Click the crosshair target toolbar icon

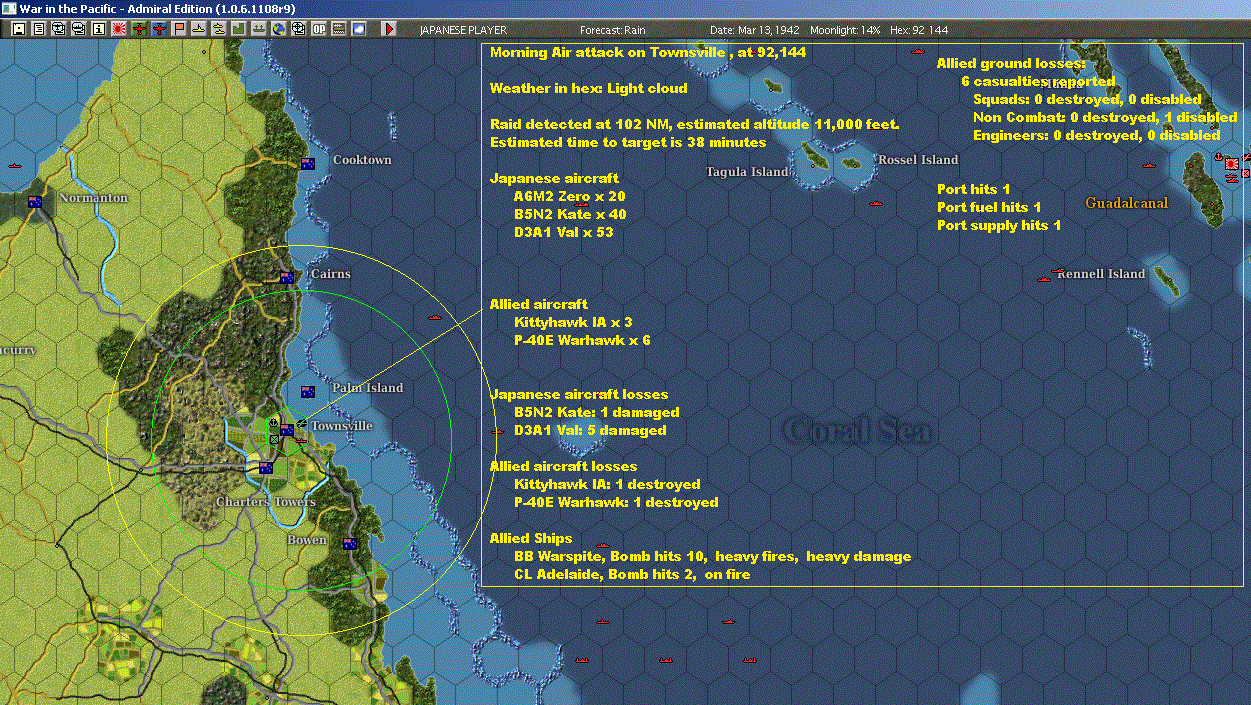pyautogui.click(x=298, y=29)
